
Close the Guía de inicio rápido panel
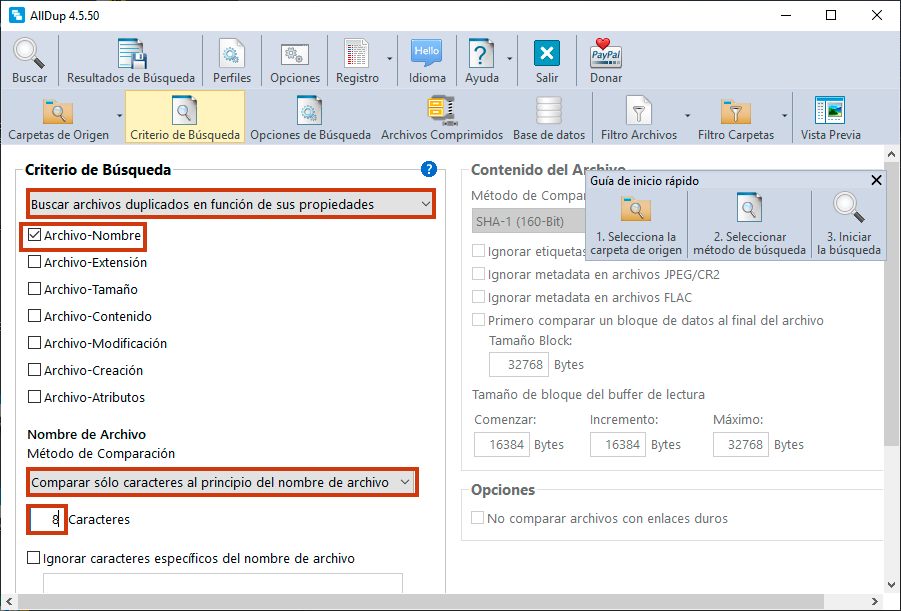point(876,180)
